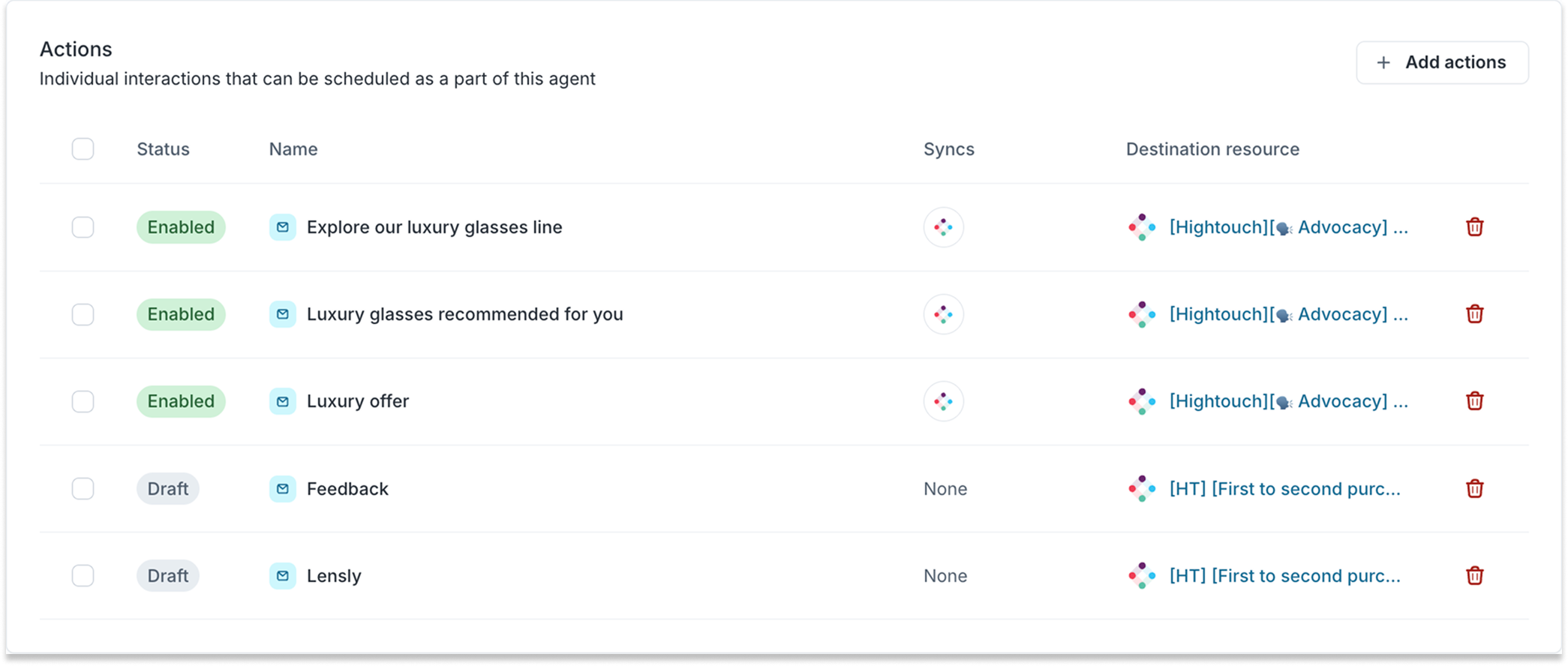Open the Luxury glasses recommended for you action
This screenshot has width=1568, height=666.
(464, 314)
